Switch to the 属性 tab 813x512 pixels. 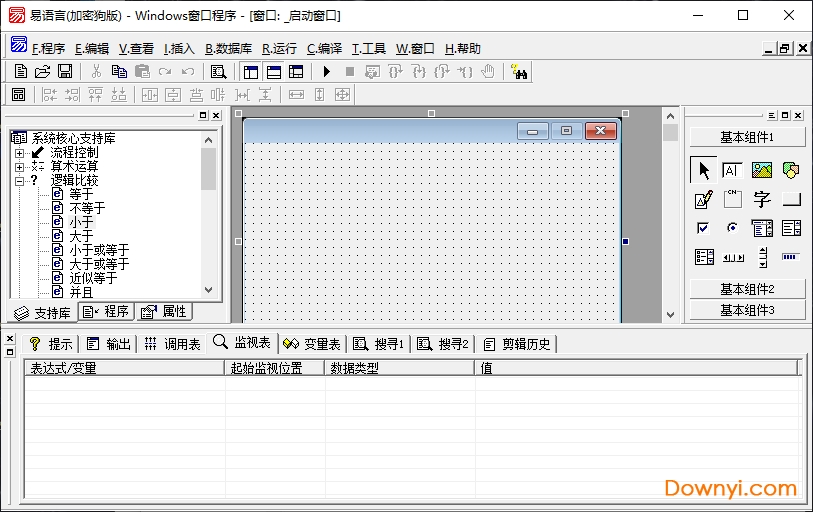tap(164, 311)
